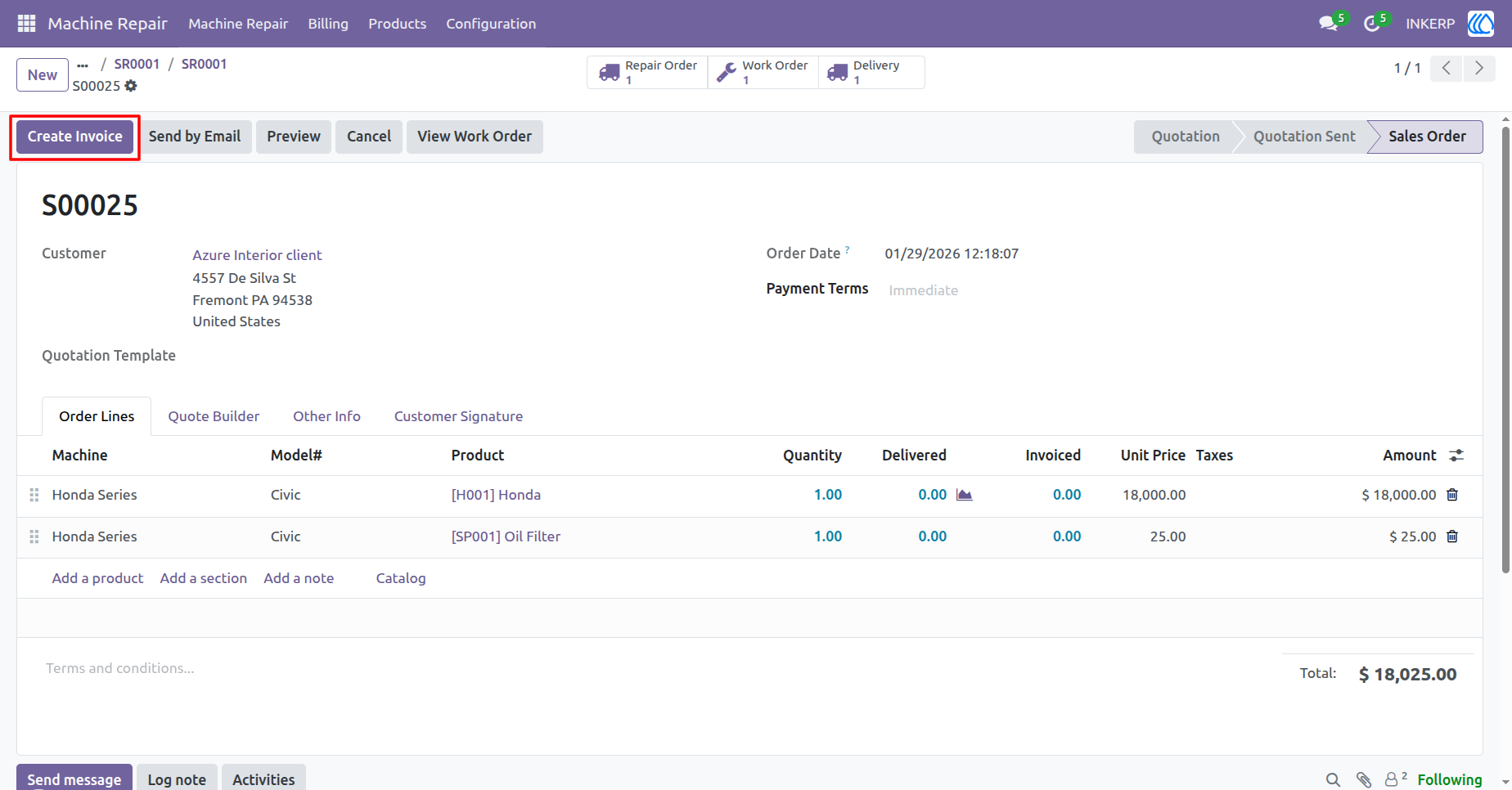Open the Log note tab

click(177, 779)
